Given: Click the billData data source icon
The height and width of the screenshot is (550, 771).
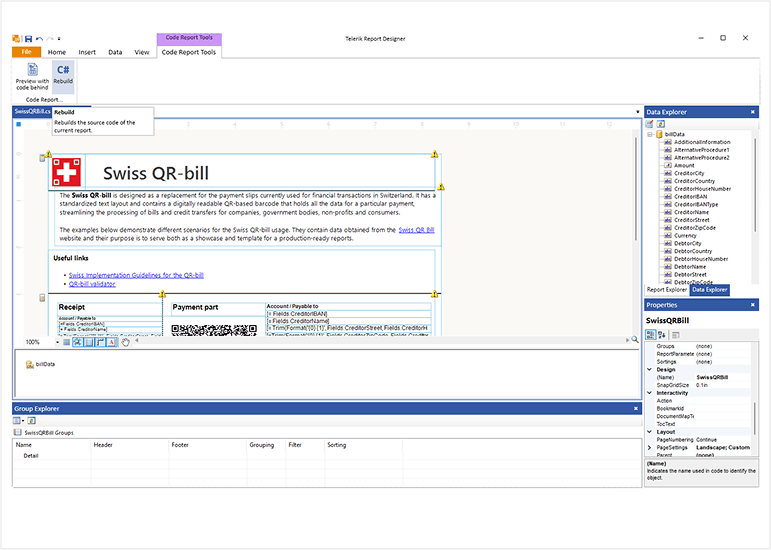Looking at the screenshot, I should coord(29,365).
